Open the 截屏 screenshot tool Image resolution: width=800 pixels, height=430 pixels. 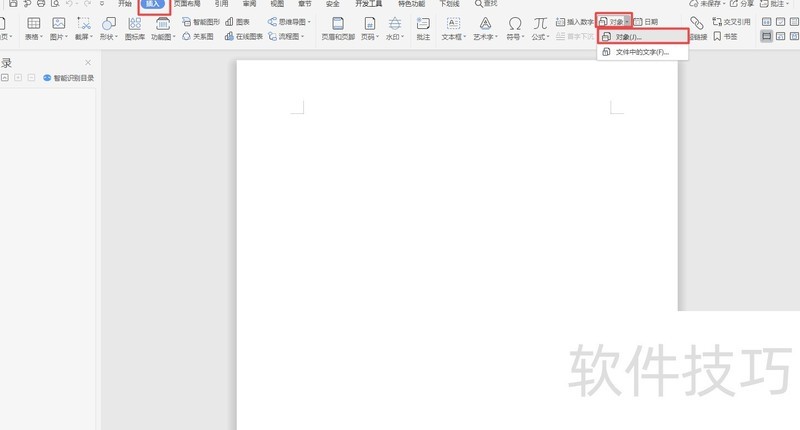point(83,23)
